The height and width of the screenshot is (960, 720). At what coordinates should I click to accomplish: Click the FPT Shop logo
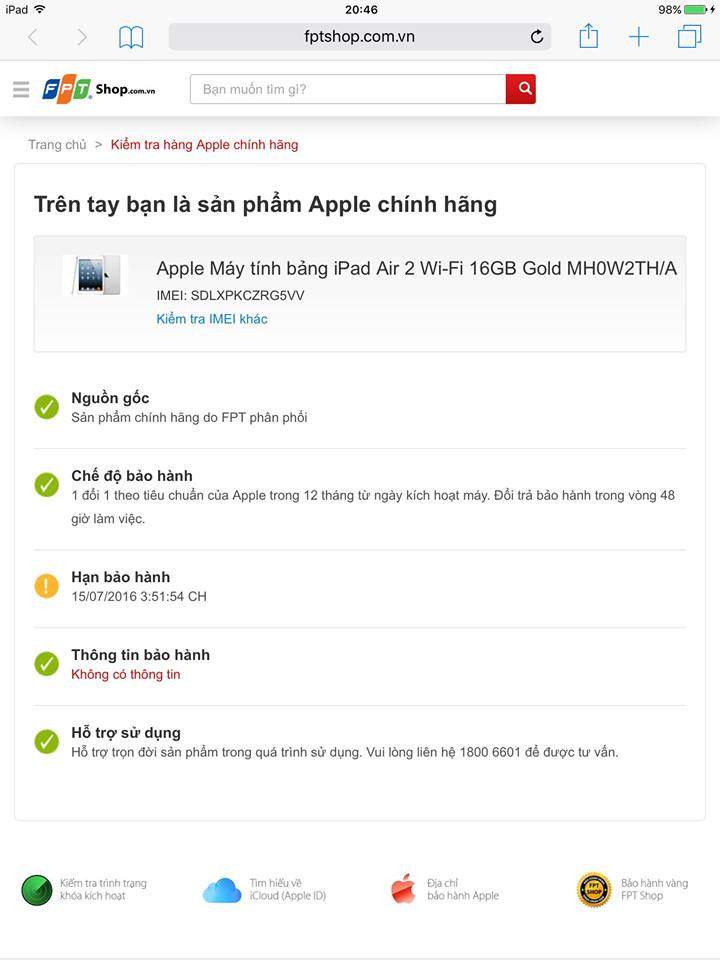[98, 90]
